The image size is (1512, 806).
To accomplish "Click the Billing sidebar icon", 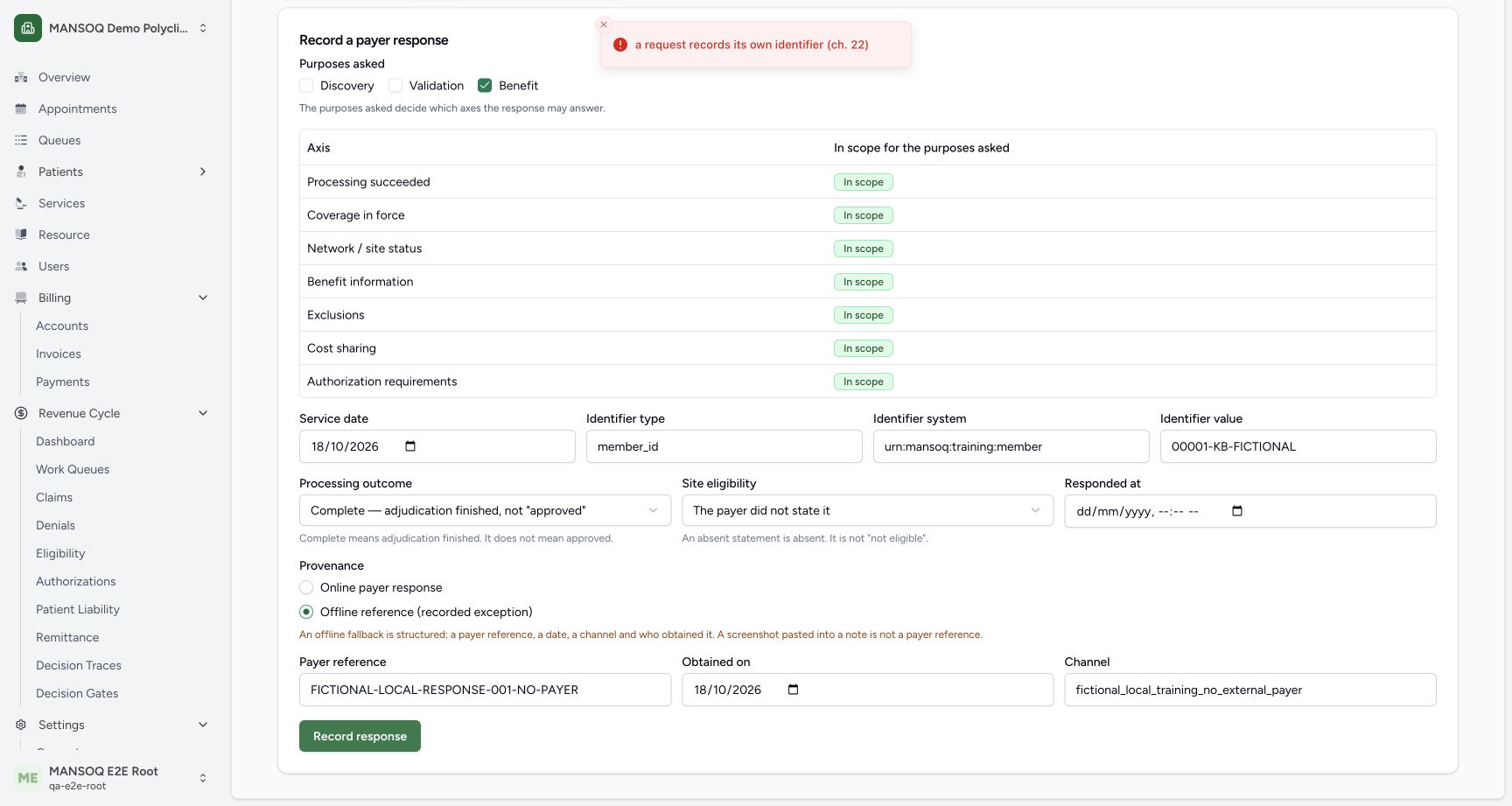I will [21, 298].
